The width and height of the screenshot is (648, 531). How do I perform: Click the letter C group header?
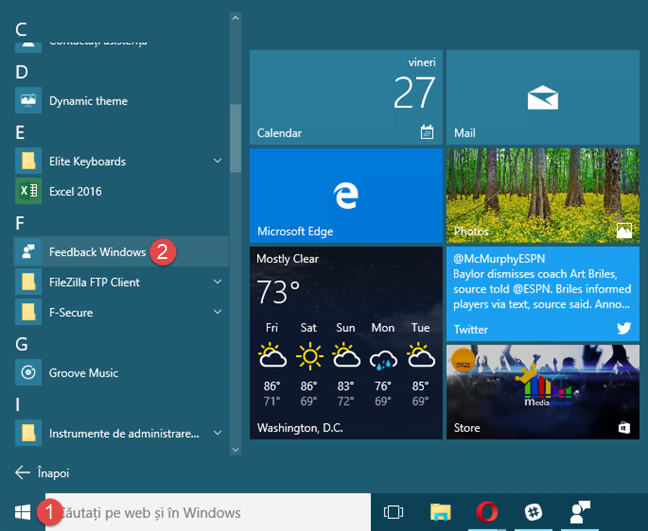coord(21,30)
